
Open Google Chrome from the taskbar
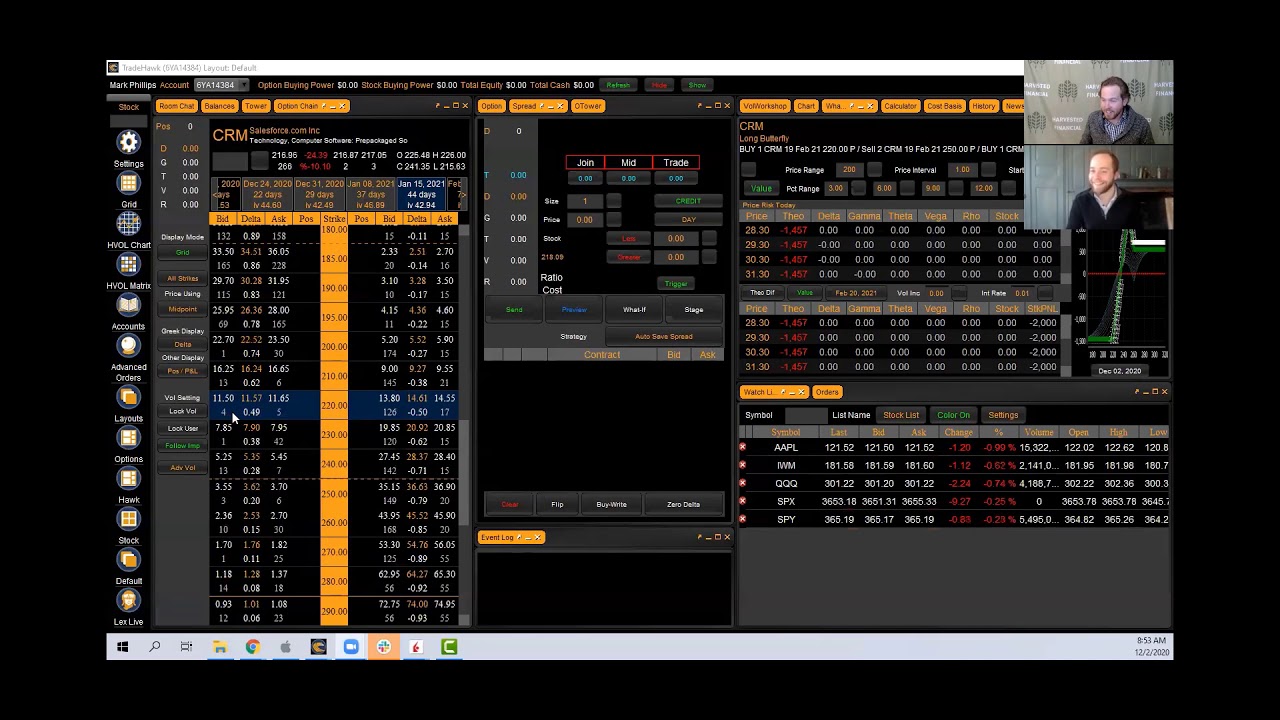[x=252, y=647]
